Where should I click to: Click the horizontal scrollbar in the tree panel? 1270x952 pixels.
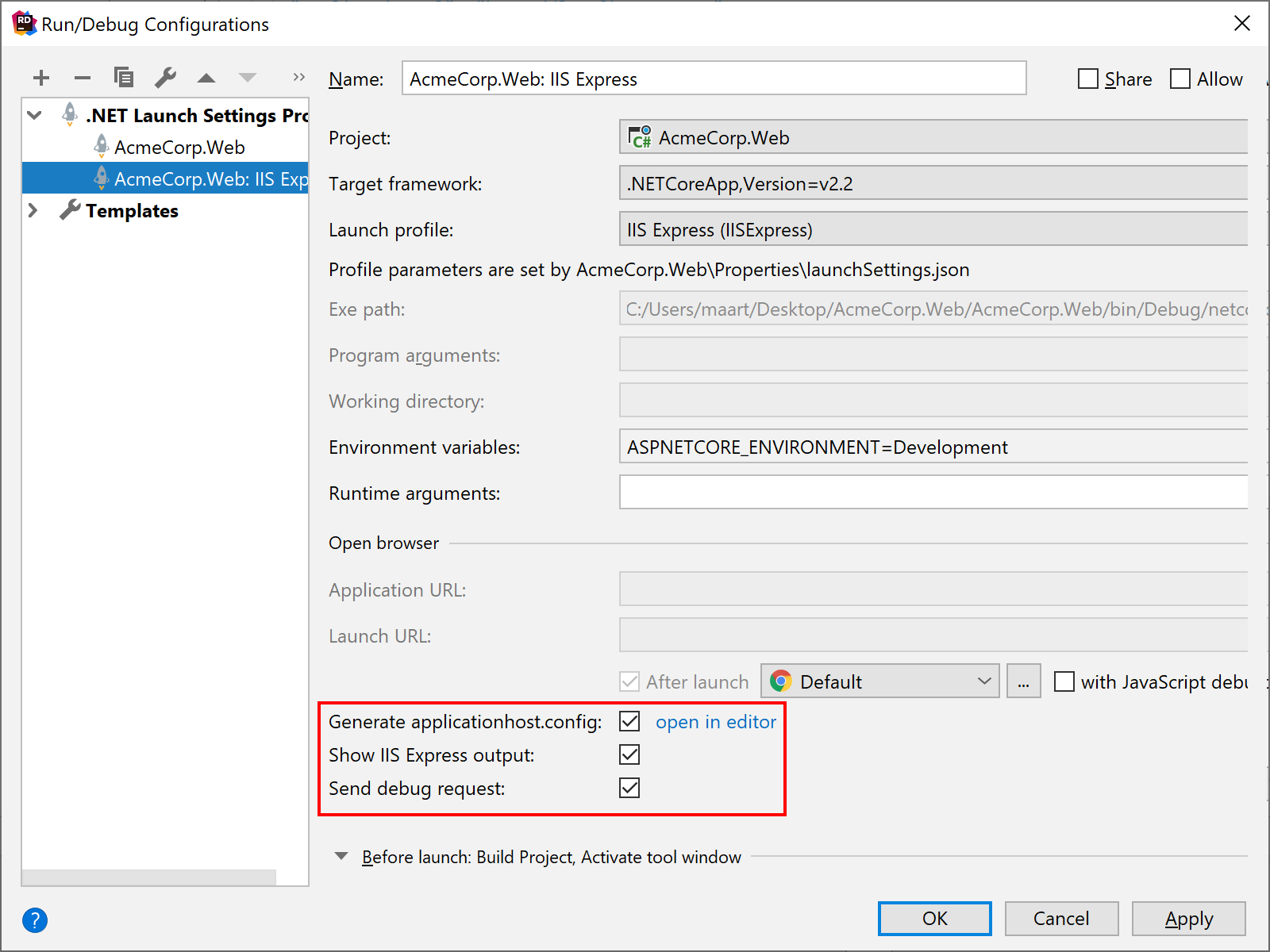click(x=149, y=877)
